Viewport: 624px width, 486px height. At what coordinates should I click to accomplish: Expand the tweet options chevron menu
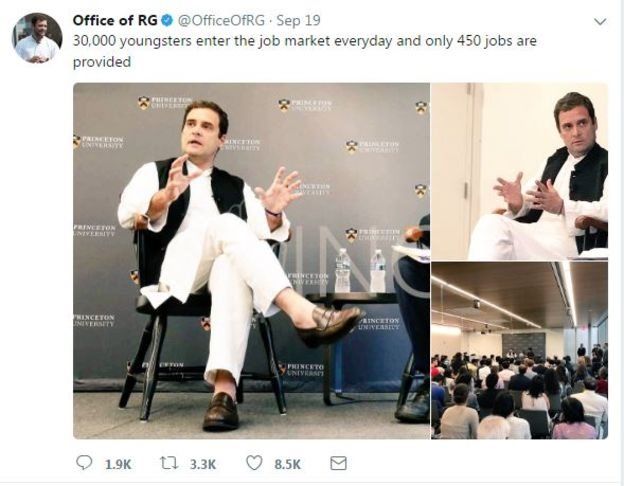pos(599,21)
